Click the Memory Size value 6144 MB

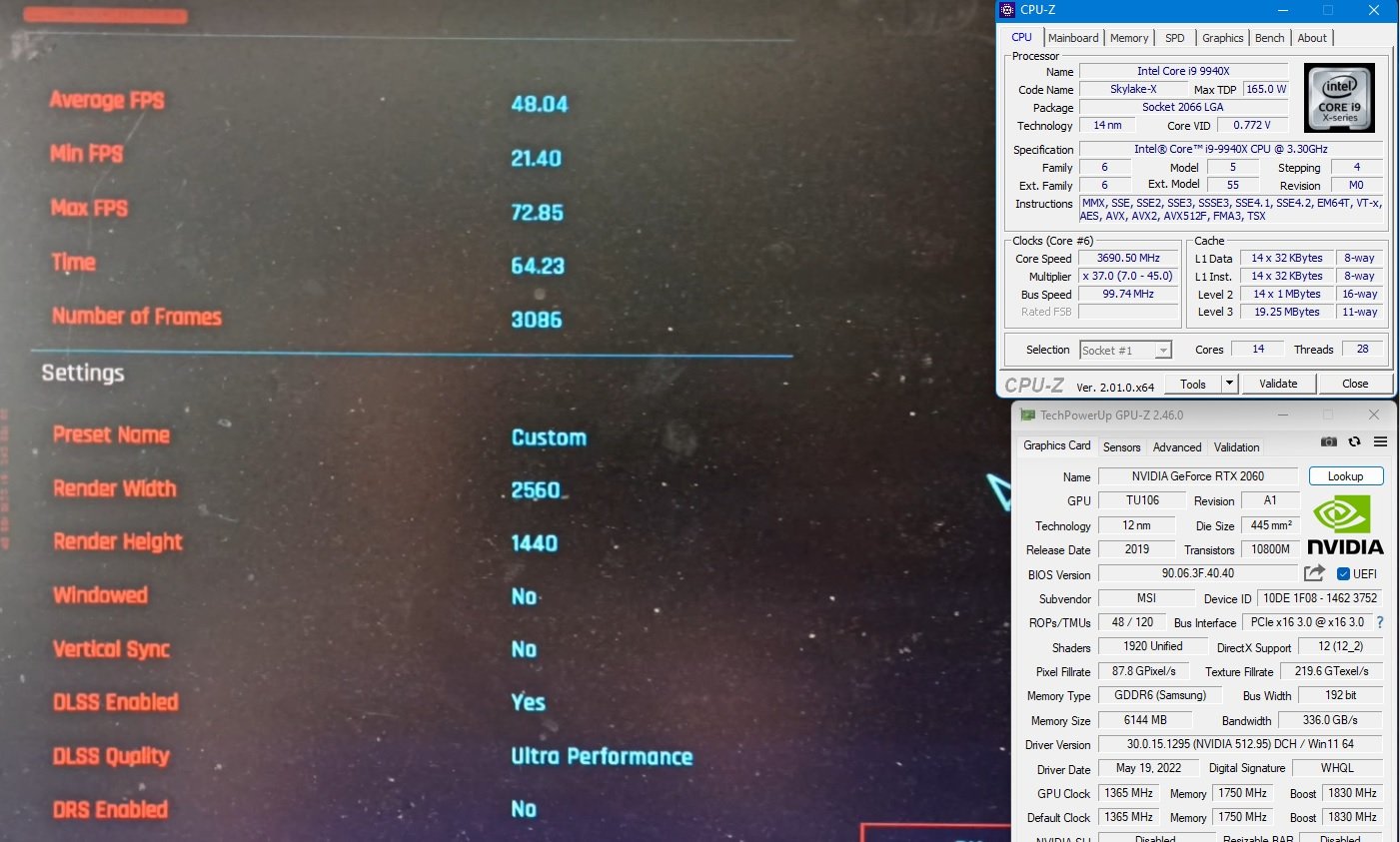click(1145, 719)
